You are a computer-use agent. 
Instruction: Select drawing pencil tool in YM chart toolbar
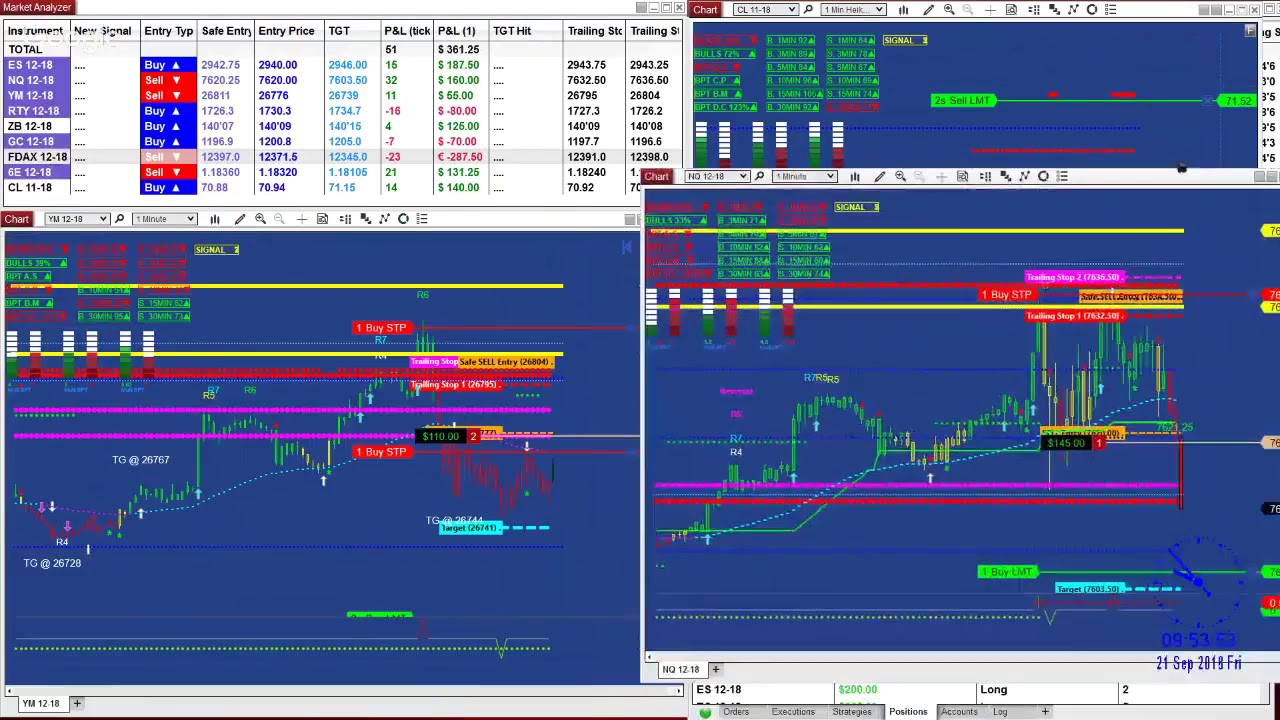pyautogui.click(x=240, y=219)
